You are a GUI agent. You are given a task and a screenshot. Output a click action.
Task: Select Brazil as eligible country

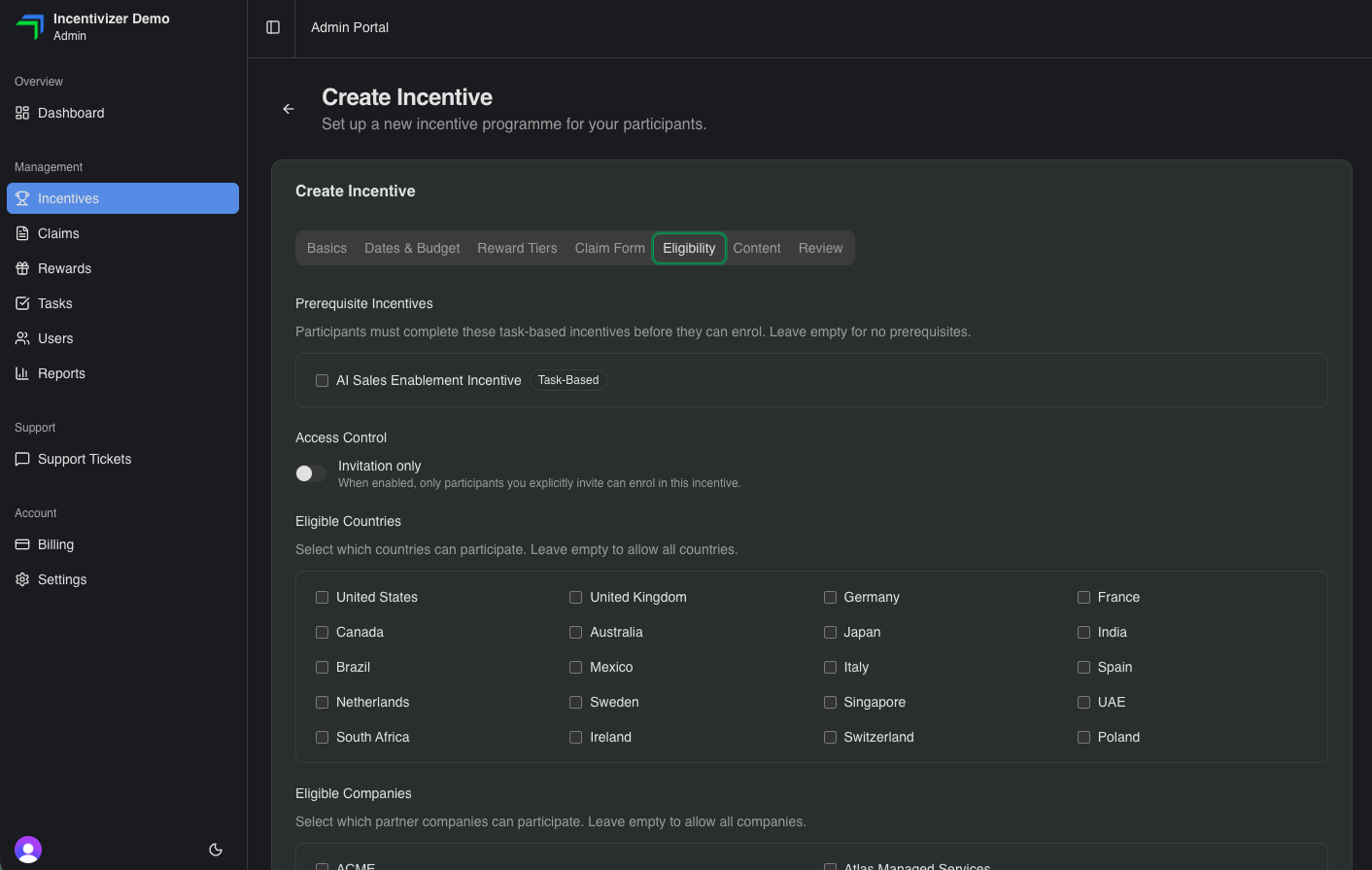click(x=322, y=667)
